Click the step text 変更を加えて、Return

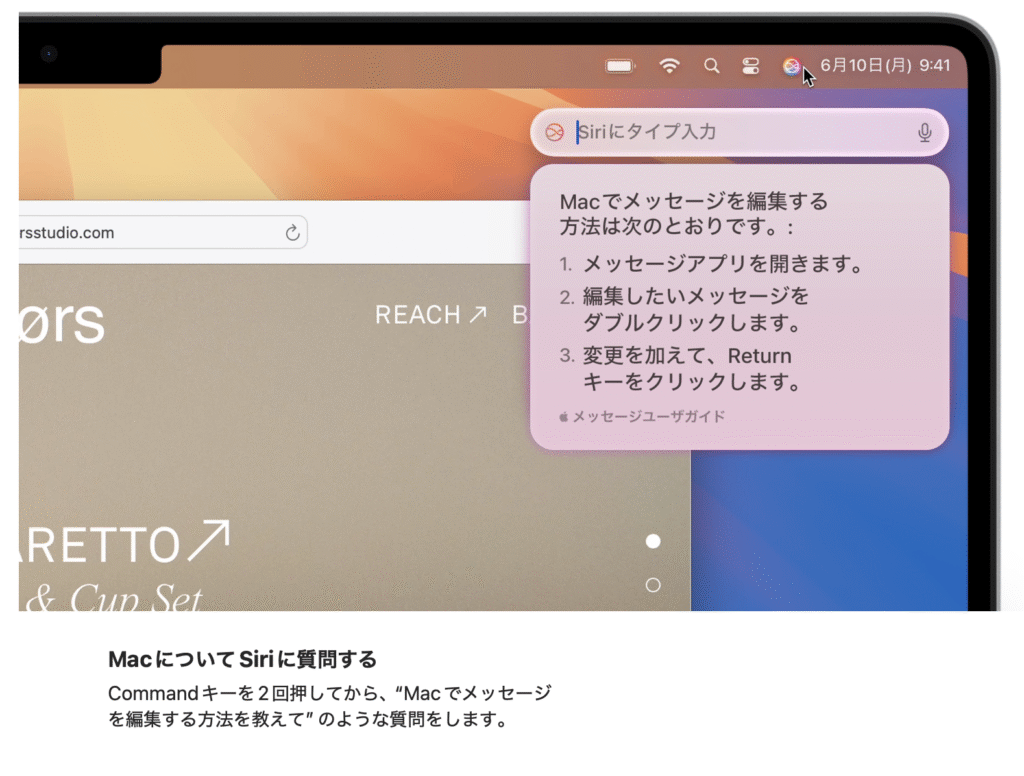(x=687, y=356)
